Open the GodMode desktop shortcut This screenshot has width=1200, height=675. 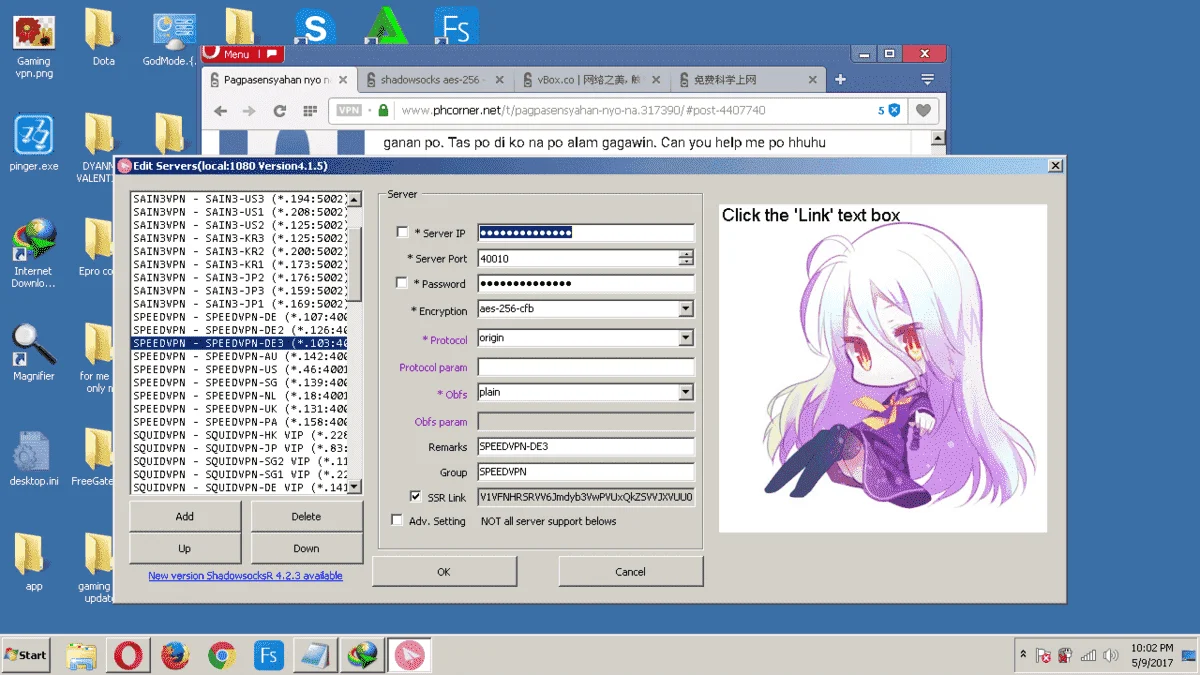click(172, 40)
